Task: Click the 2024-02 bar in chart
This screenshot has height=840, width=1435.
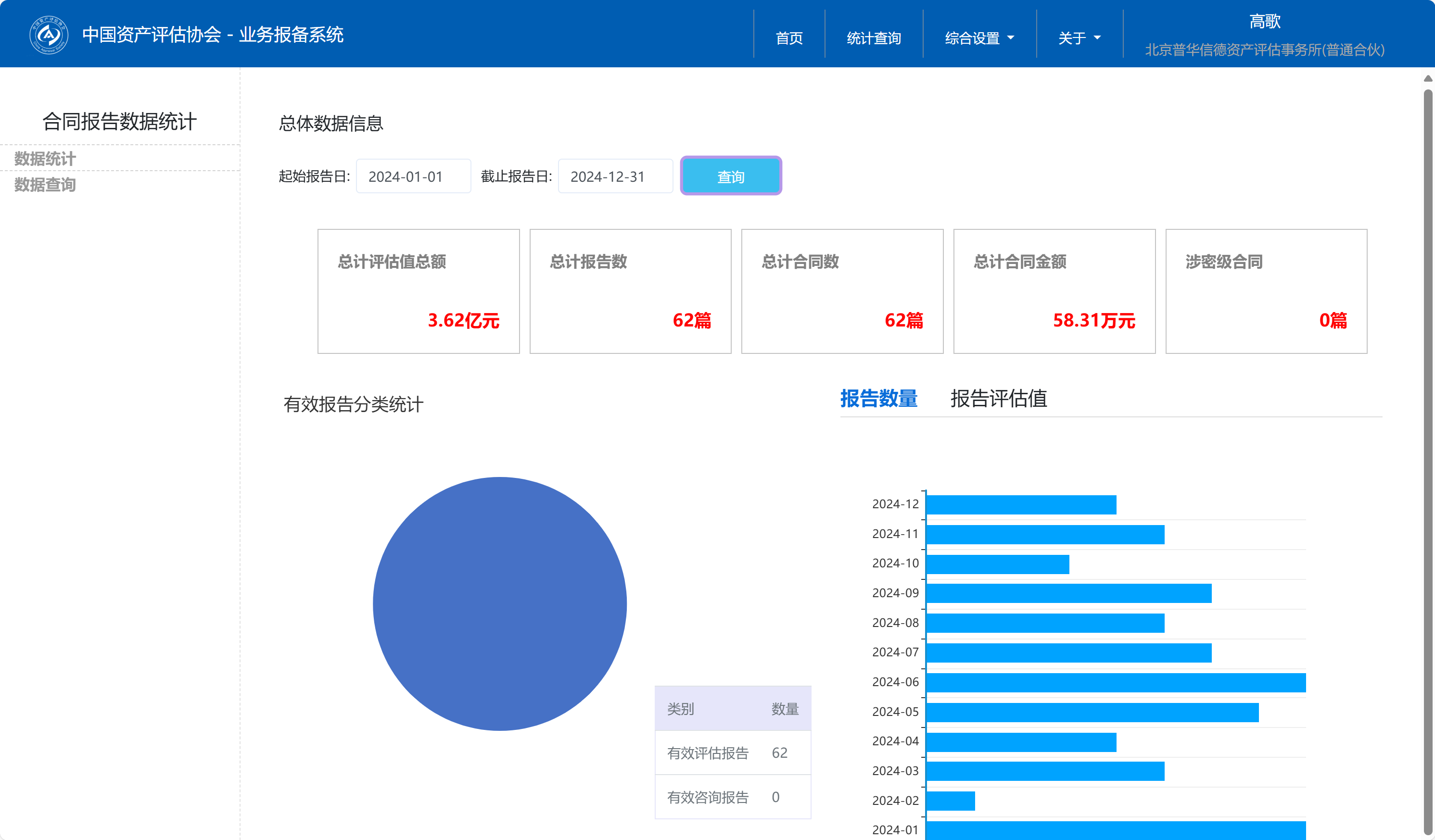Action: coord(951,801)
